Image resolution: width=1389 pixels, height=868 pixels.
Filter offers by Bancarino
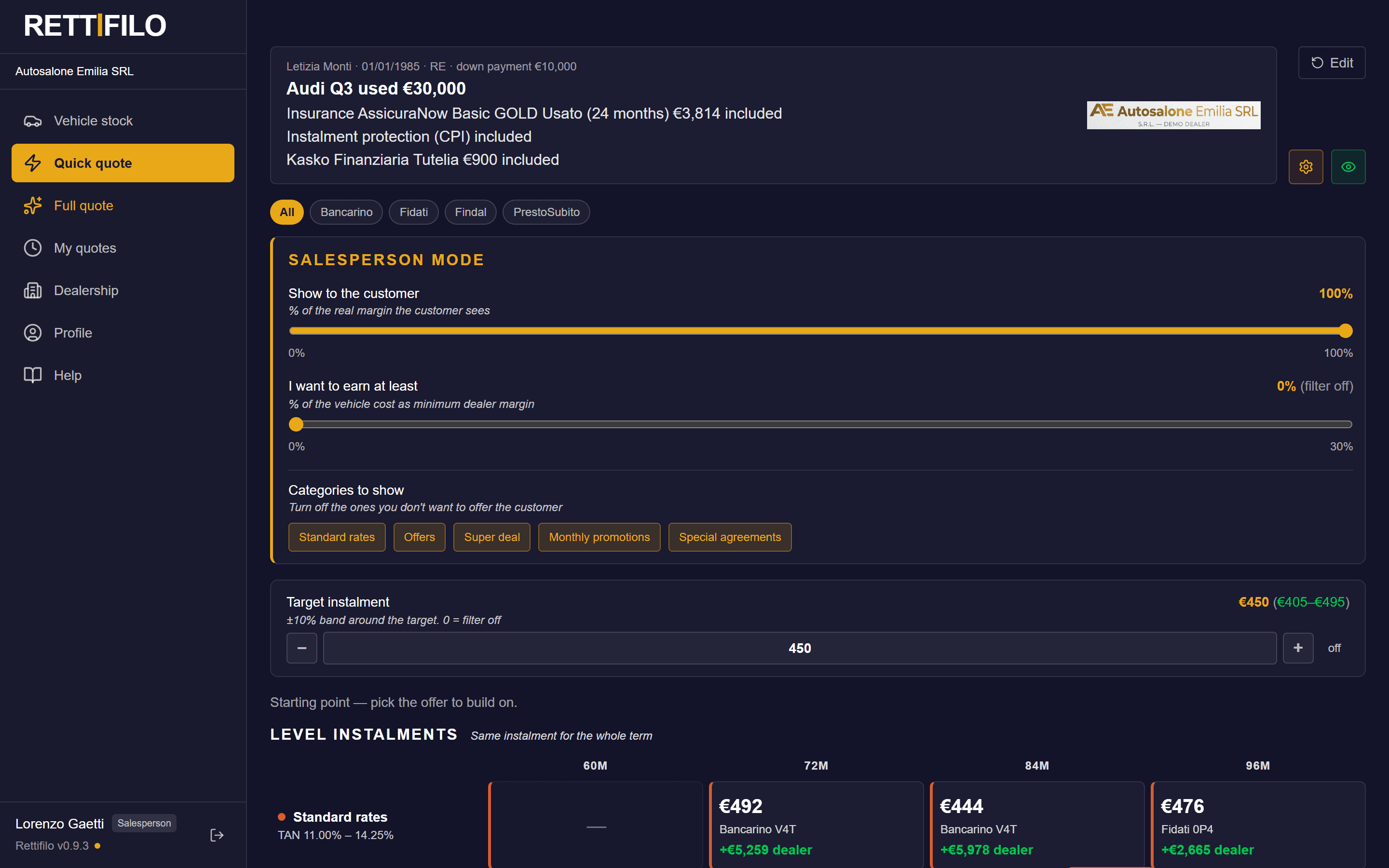tap(346, 212)
